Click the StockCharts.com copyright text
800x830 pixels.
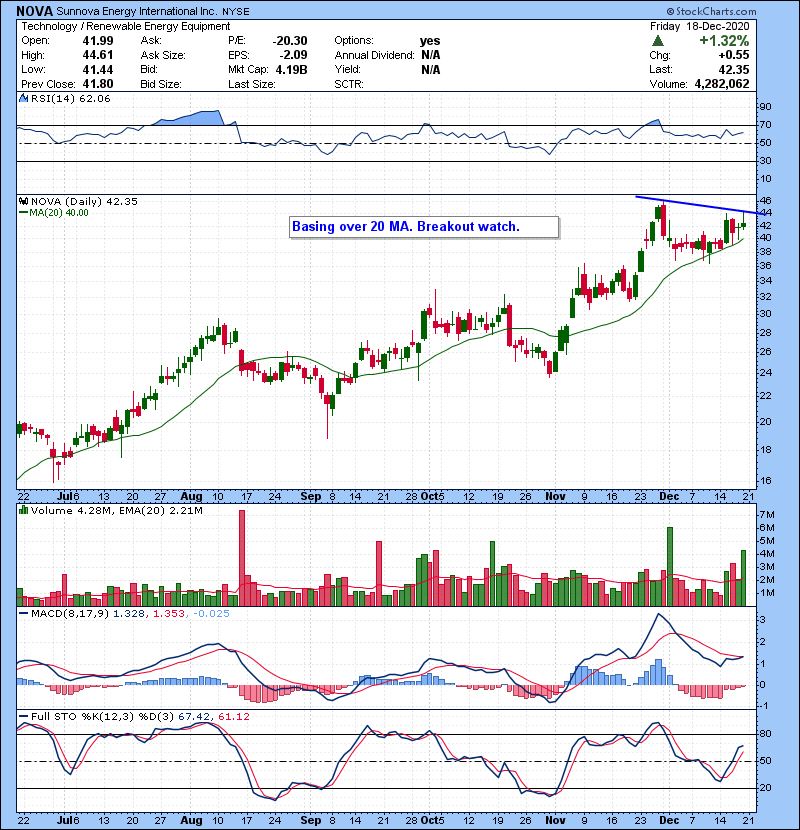pos(712,11)
